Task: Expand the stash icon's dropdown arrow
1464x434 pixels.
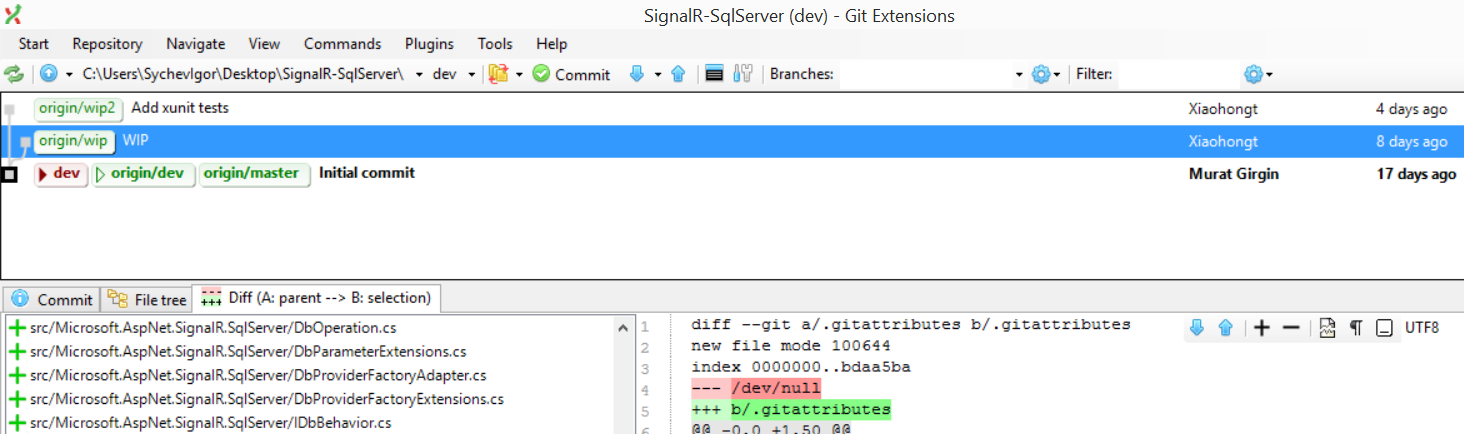Action: point(519,74)
